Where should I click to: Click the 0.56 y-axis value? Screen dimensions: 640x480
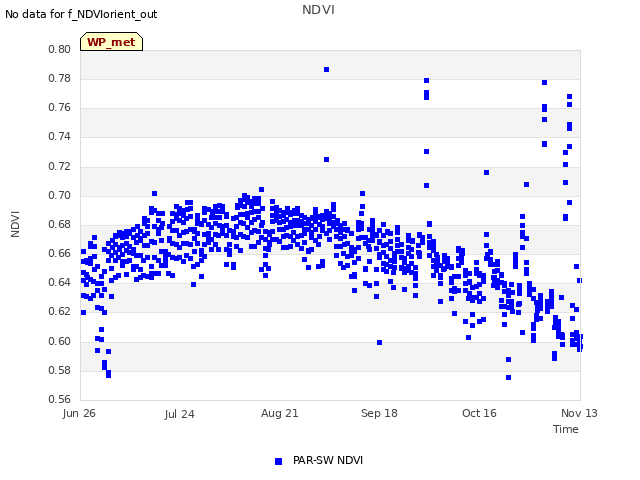tap(60, 399)
